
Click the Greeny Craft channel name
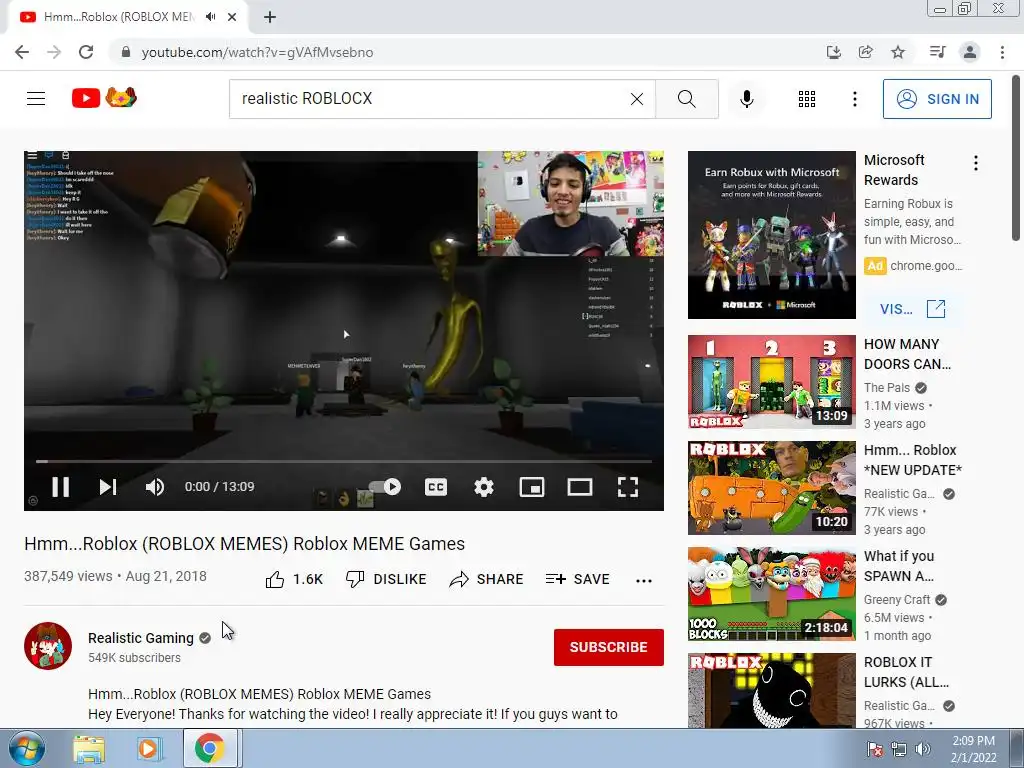[897, 600]
